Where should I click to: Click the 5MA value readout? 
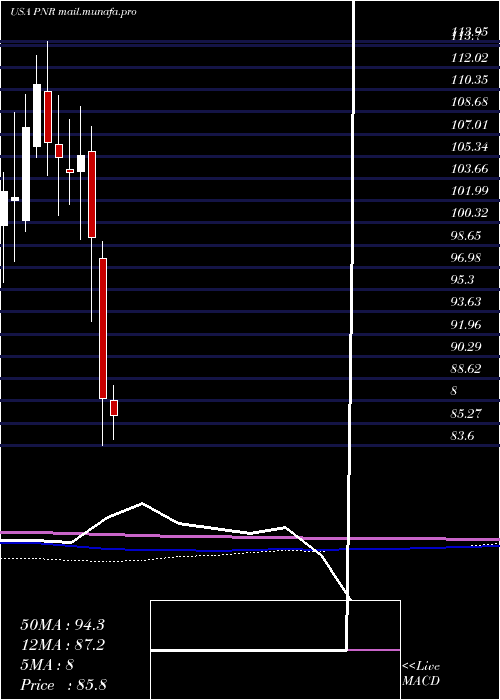47,665
